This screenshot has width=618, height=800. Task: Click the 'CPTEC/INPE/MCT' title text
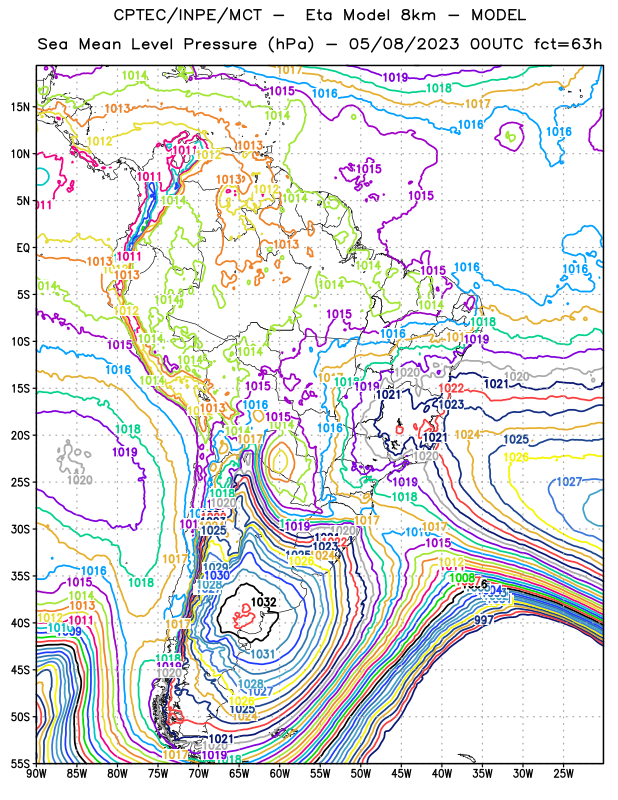[x=188, y=16]
